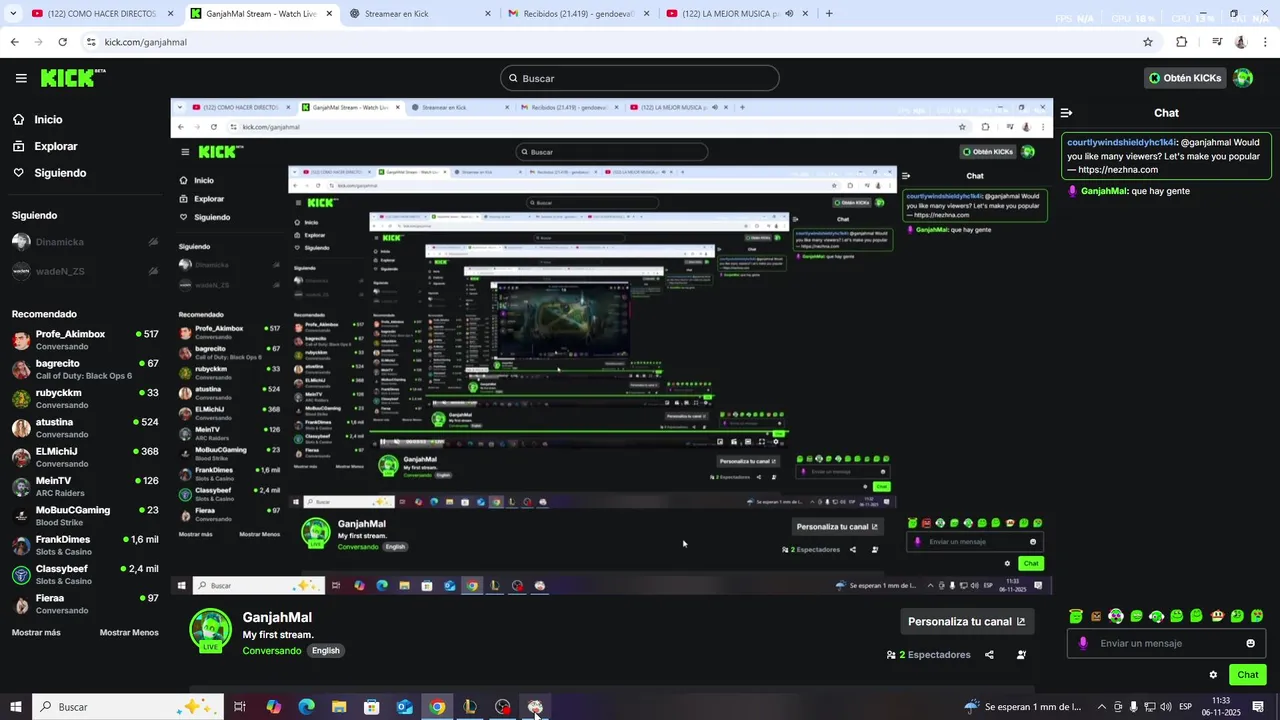The width and height of the screenshot is (1280, 720).
Task: Click the Conversando category link
Action: (x=271, y=651)
